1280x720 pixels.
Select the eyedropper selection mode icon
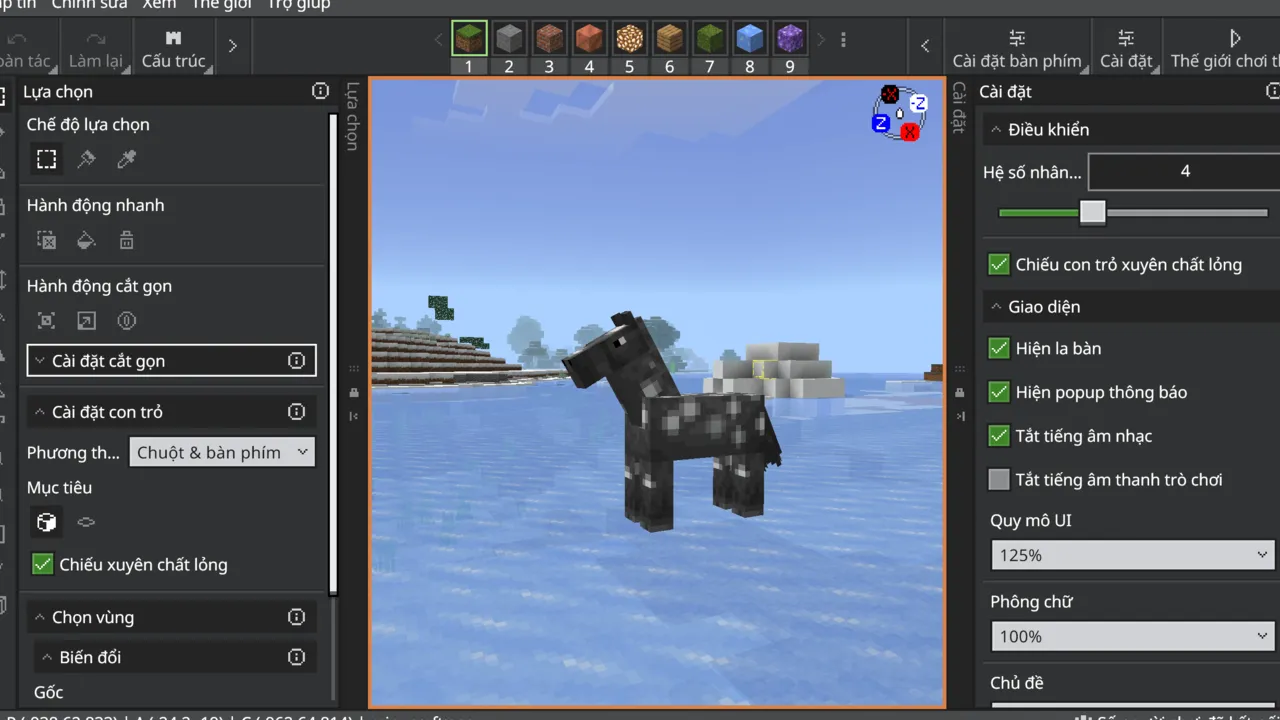click(126, 159)
